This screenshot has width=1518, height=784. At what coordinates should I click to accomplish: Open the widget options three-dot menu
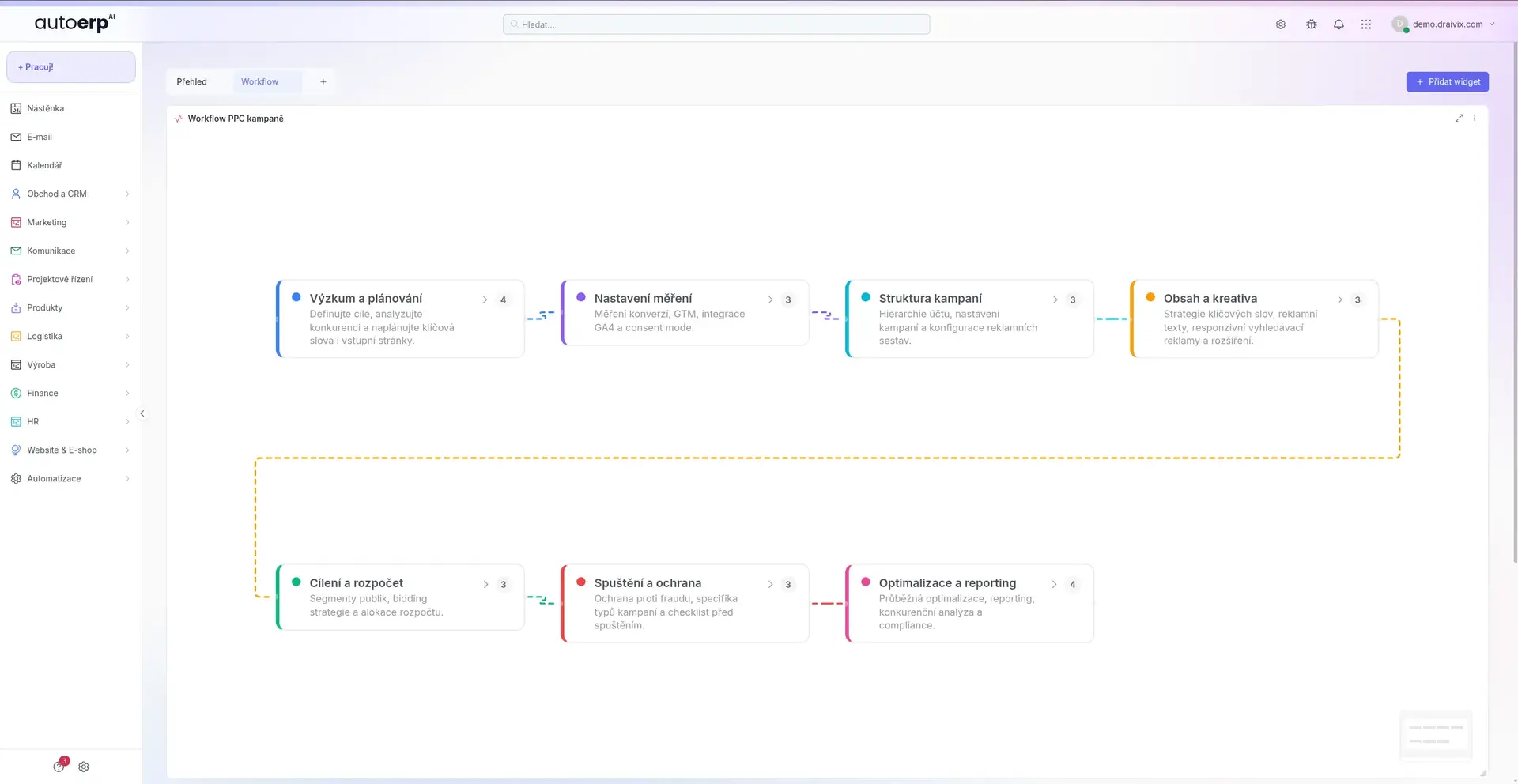pos(1475,119)
